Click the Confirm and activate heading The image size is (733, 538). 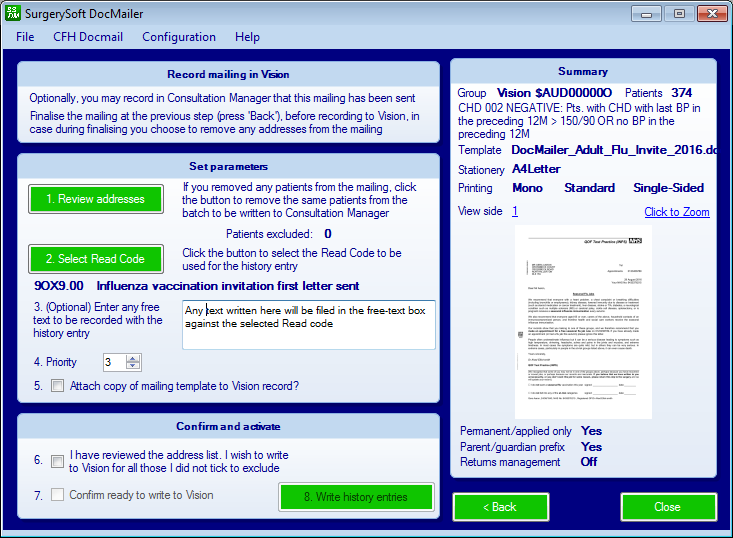tap(228, 426)
